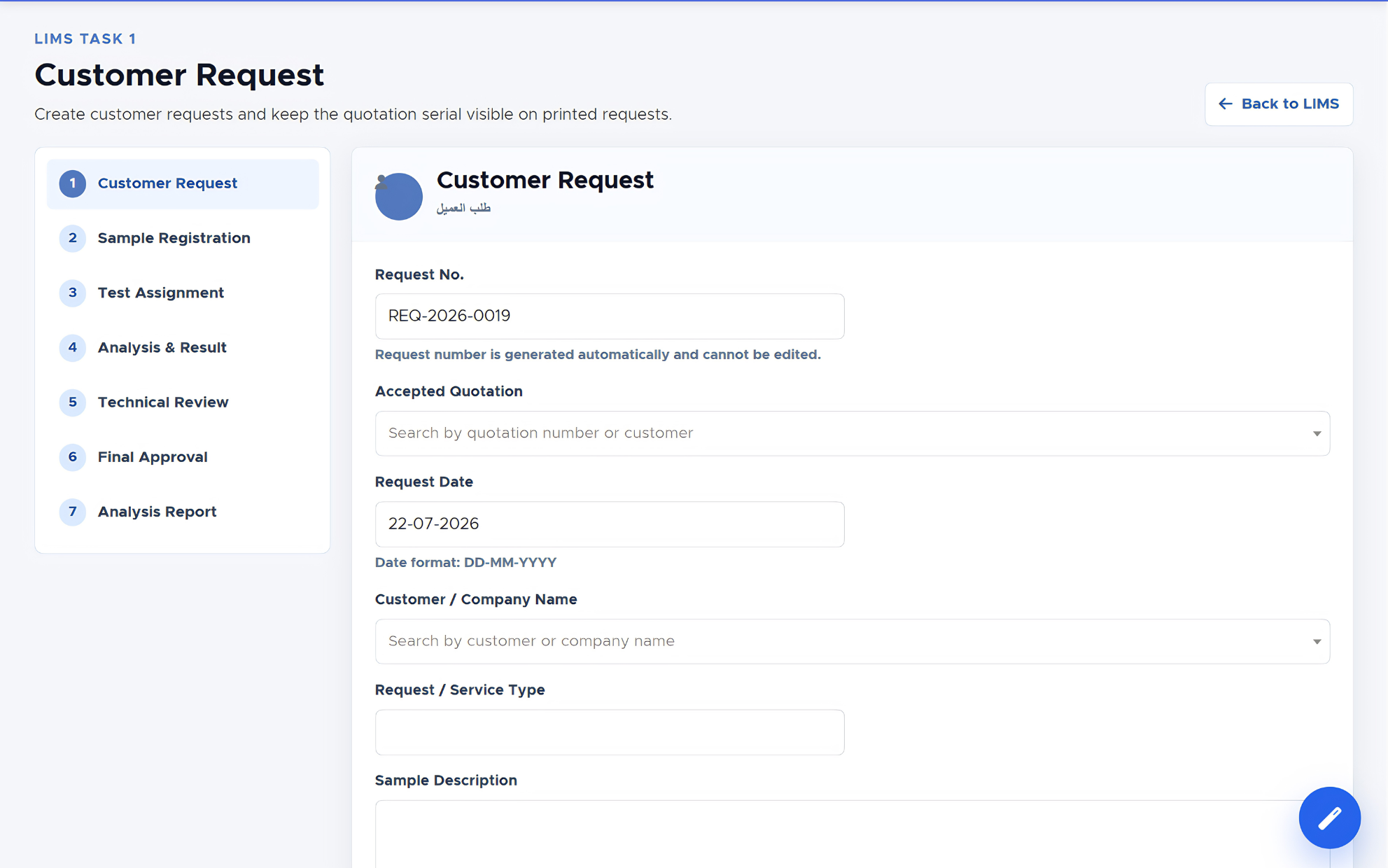The width and height of the screenshot is (1388, 868).
Task: Open the customer or company name search box
Action: 852,641
